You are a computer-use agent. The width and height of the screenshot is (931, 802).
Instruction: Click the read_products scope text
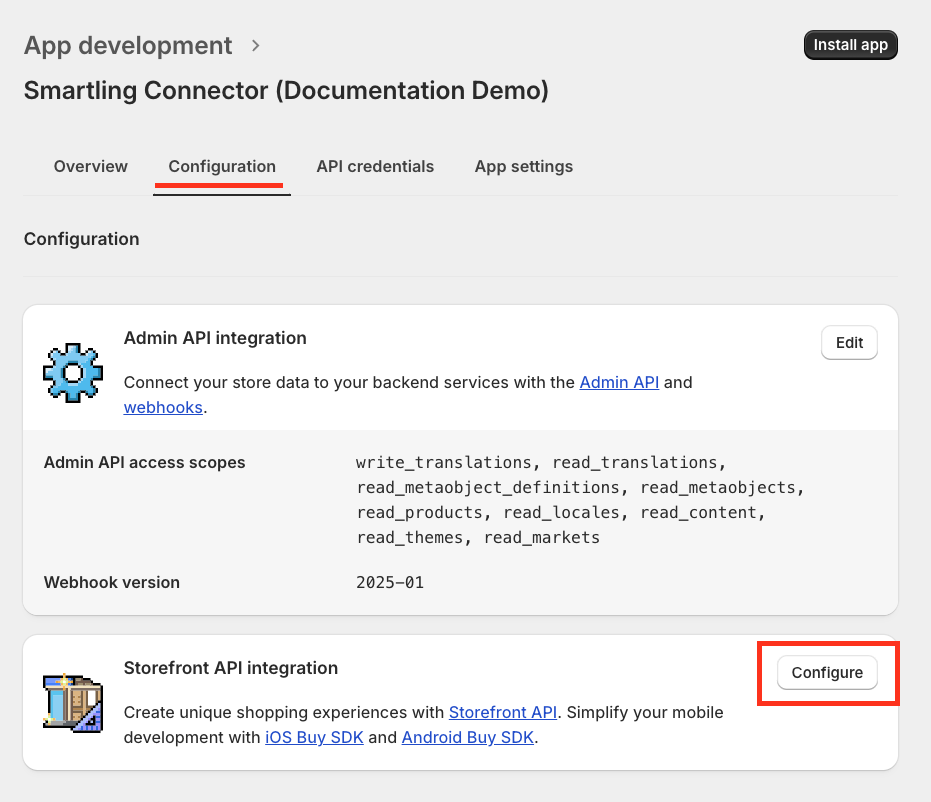[420, 512]
